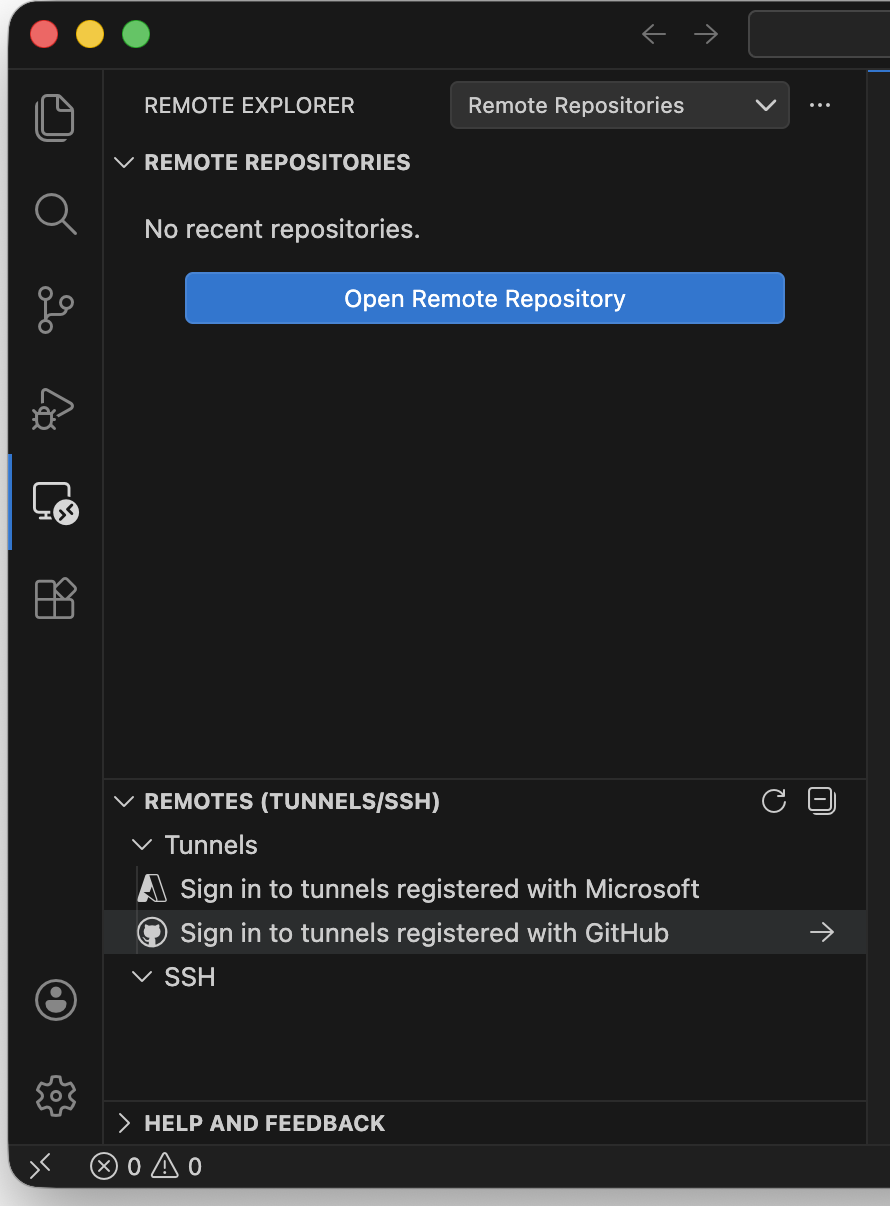Viewport: 890px width, 1206px height.
Task: Refresh the Remotes tunnels list
Action: click(x=774, y=801)
